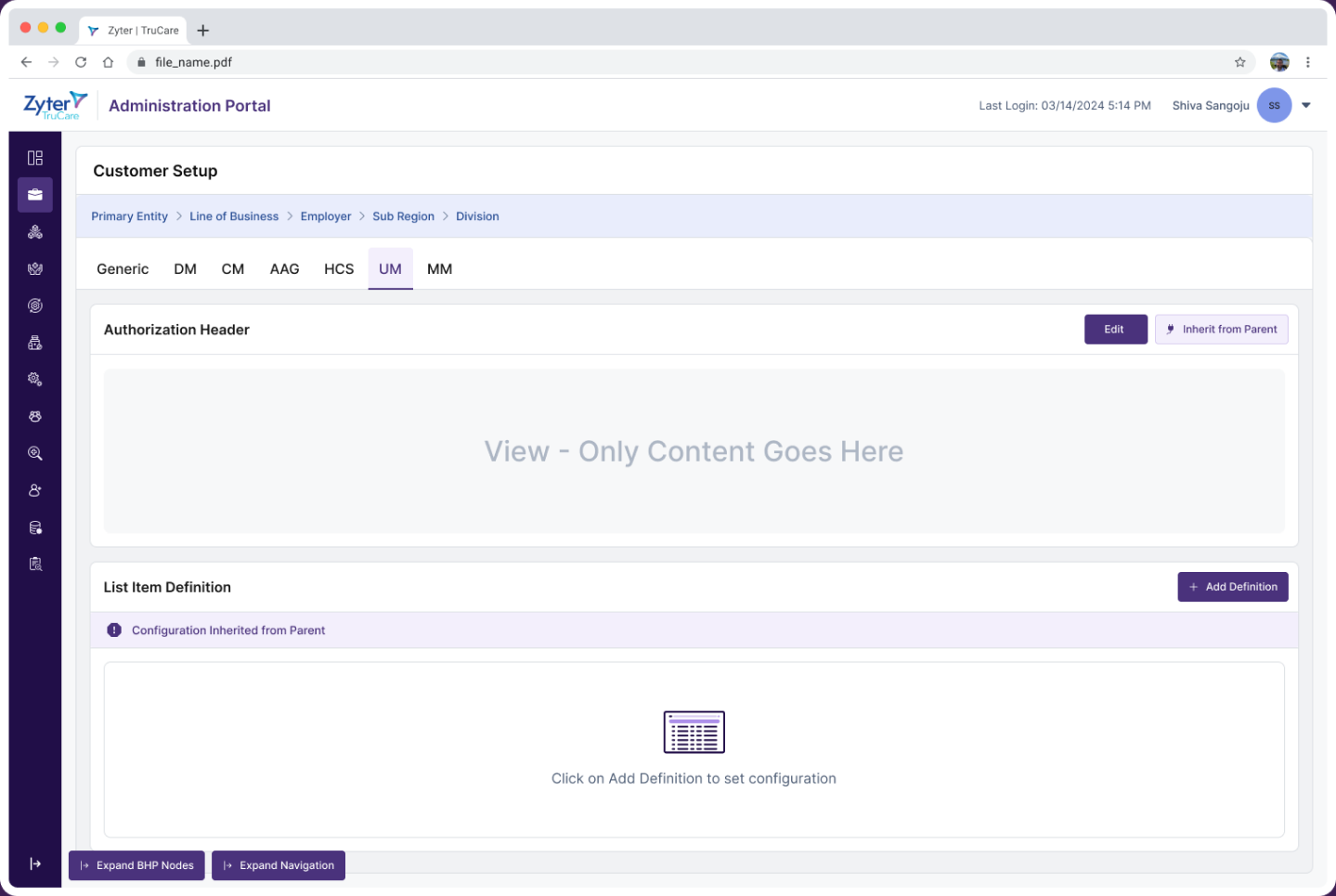Open Sub Region breadcrumb link
Screen dimensions: 1336x896
403,216
